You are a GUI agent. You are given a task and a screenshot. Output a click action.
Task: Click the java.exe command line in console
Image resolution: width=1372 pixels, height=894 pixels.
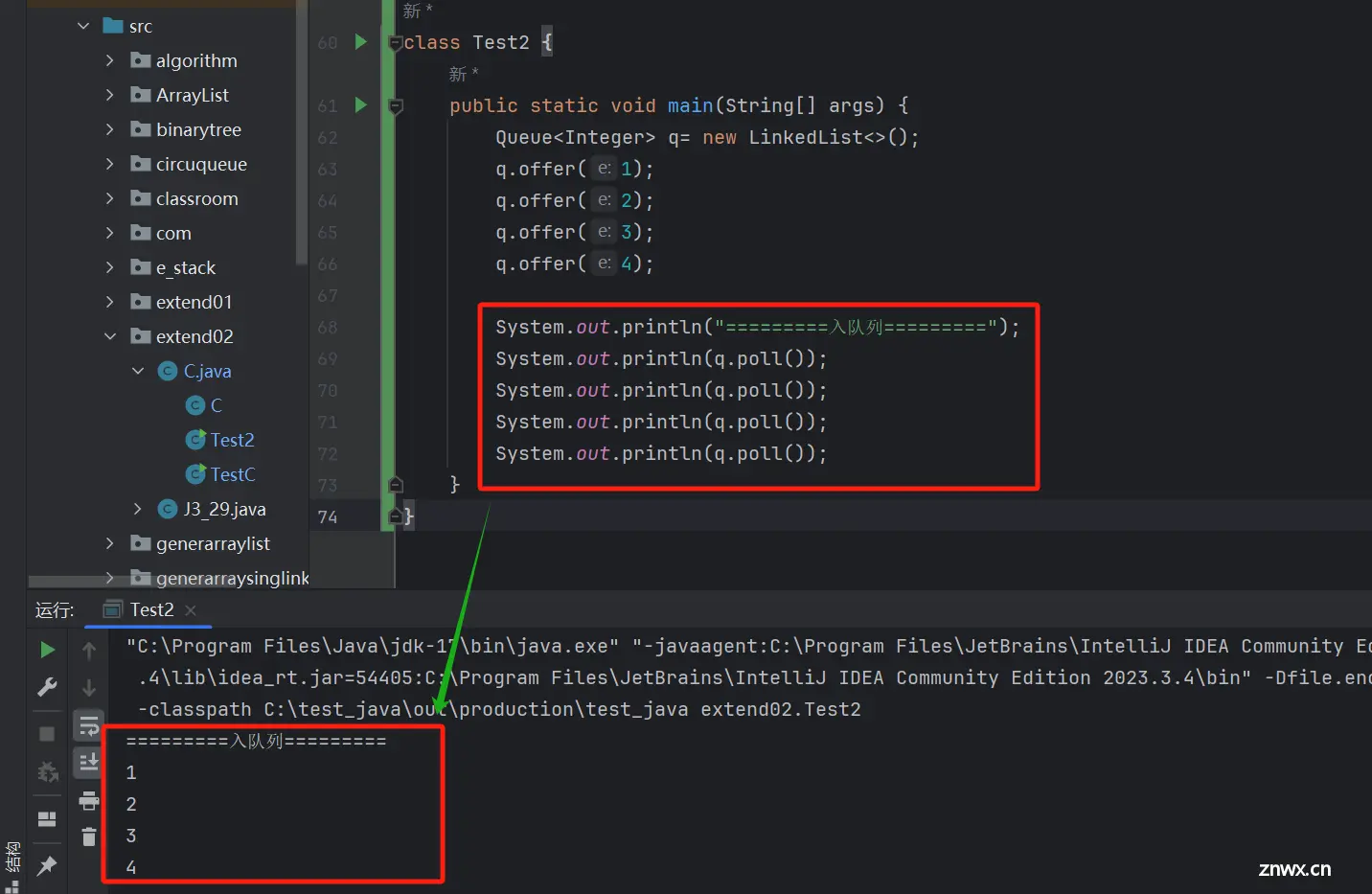click(x=372, y=646)
